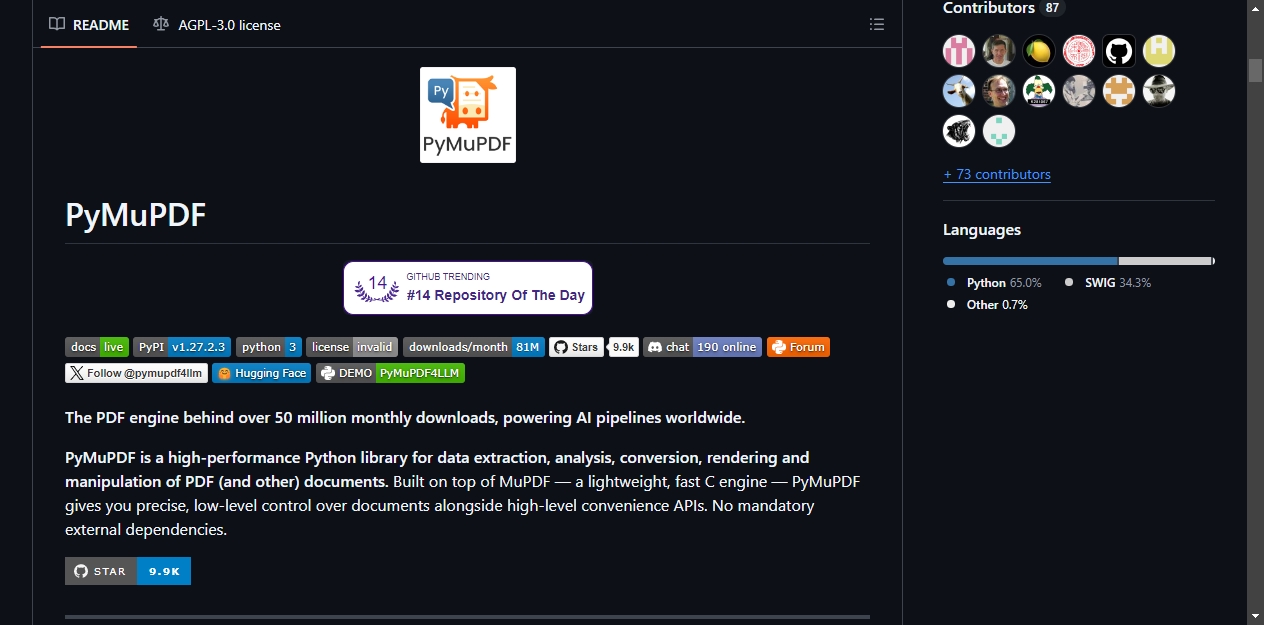This screenshot has width=1264, height=625.
Task: Open the PyPI v1.27.2.3 badge
Action: tap(182, 347)
